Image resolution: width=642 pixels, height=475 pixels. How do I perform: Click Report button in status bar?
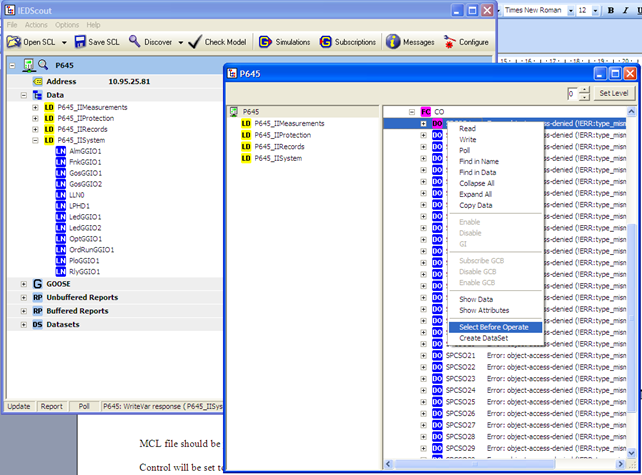52,406
